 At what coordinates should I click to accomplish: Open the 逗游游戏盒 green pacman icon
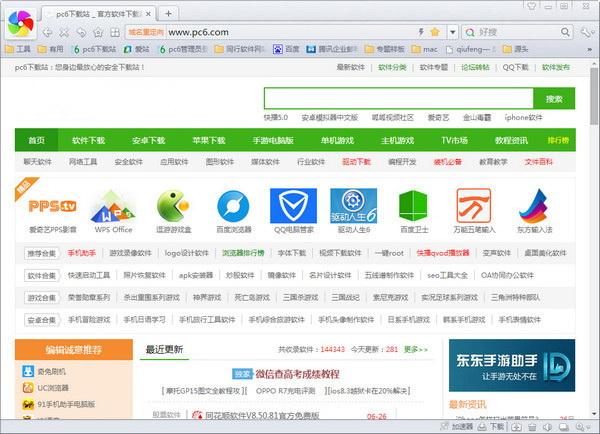(x=173, y=206)
